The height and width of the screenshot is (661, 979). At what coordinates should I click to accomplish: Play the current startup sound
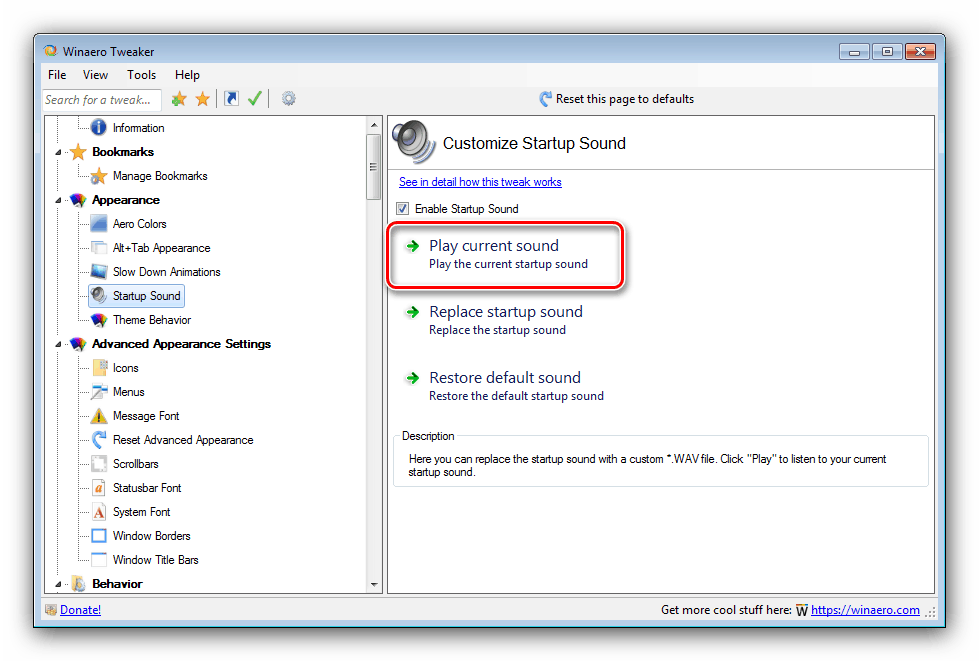point(504,254)
